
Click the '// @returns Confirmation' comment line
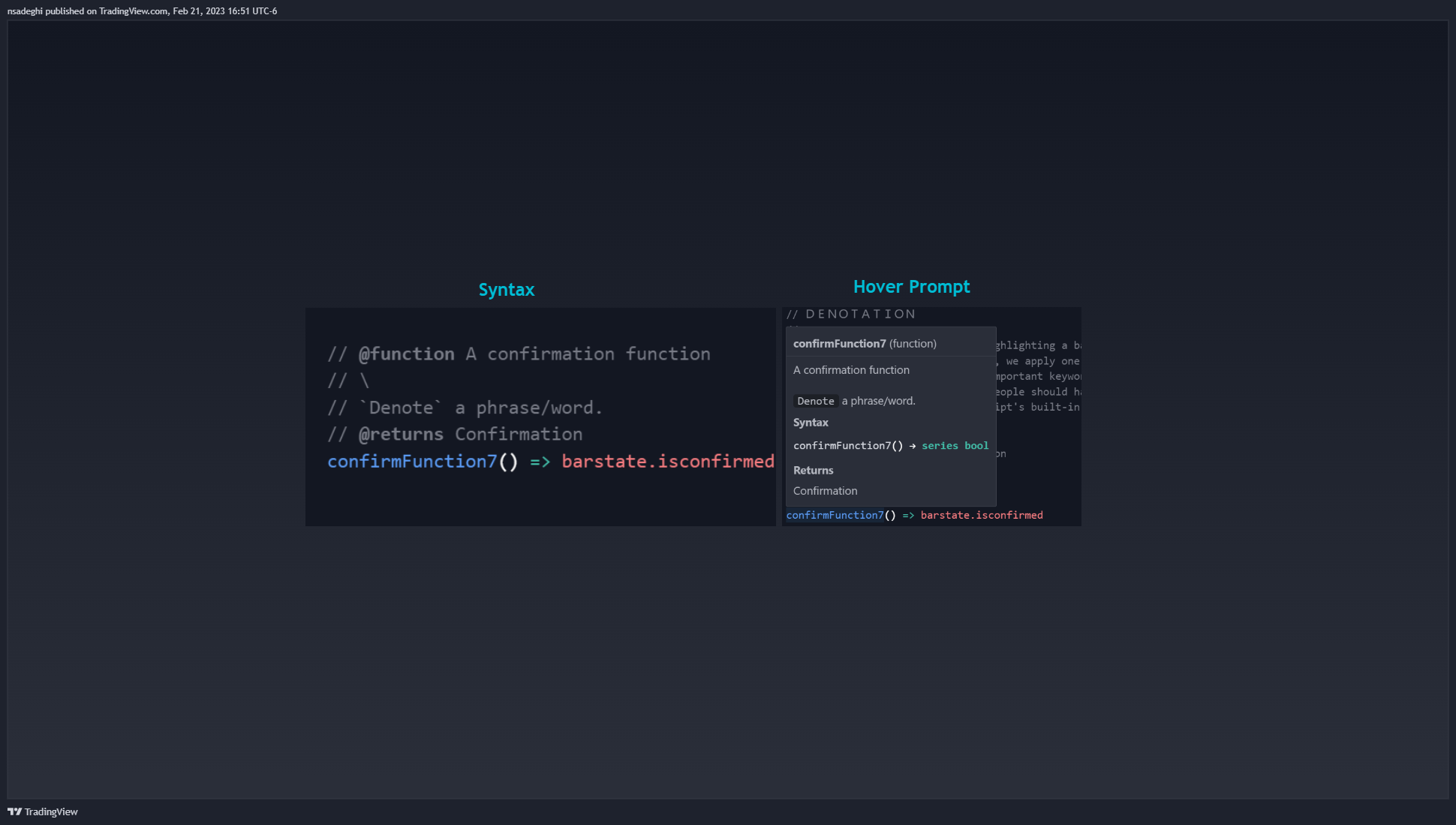(x=455, y=434)
